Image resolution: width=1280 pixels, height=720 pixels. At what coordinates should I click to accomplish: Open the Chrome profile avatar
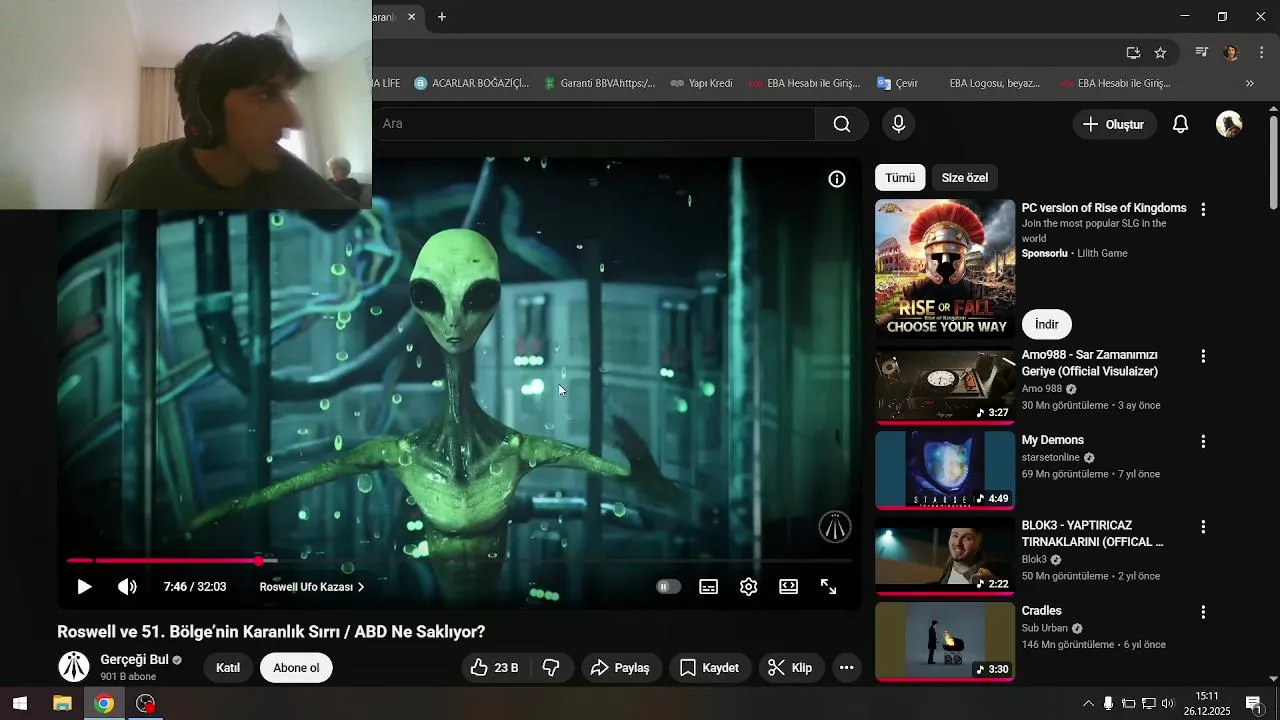[1231, 53]
